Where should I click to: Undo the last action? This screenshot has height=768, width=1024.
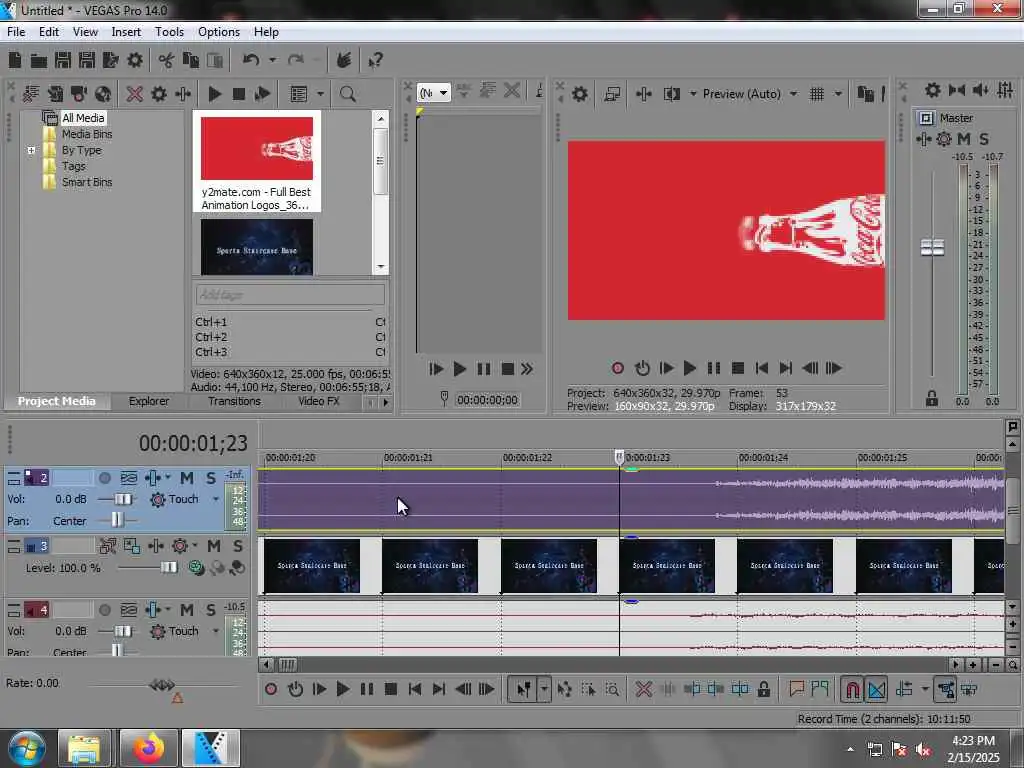(x=251, y=61)
